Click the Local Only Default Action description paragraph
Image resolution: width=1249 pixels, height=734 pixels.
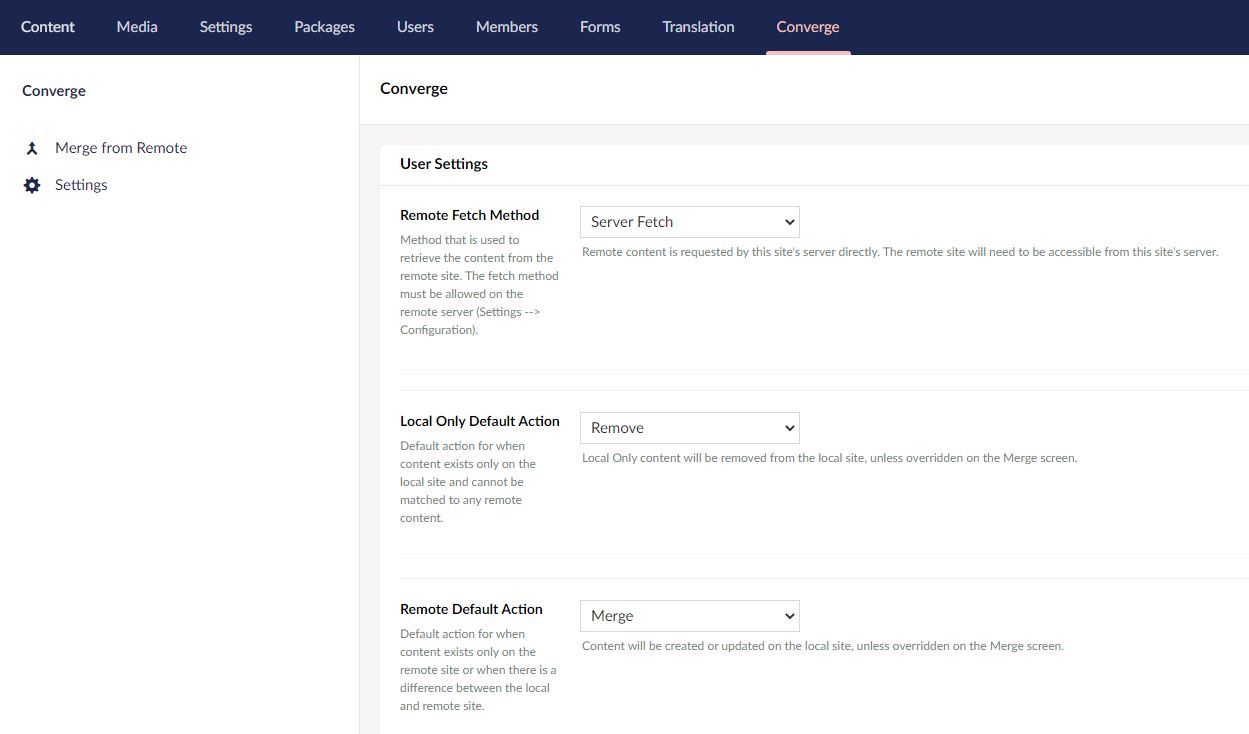pos(468,482)
